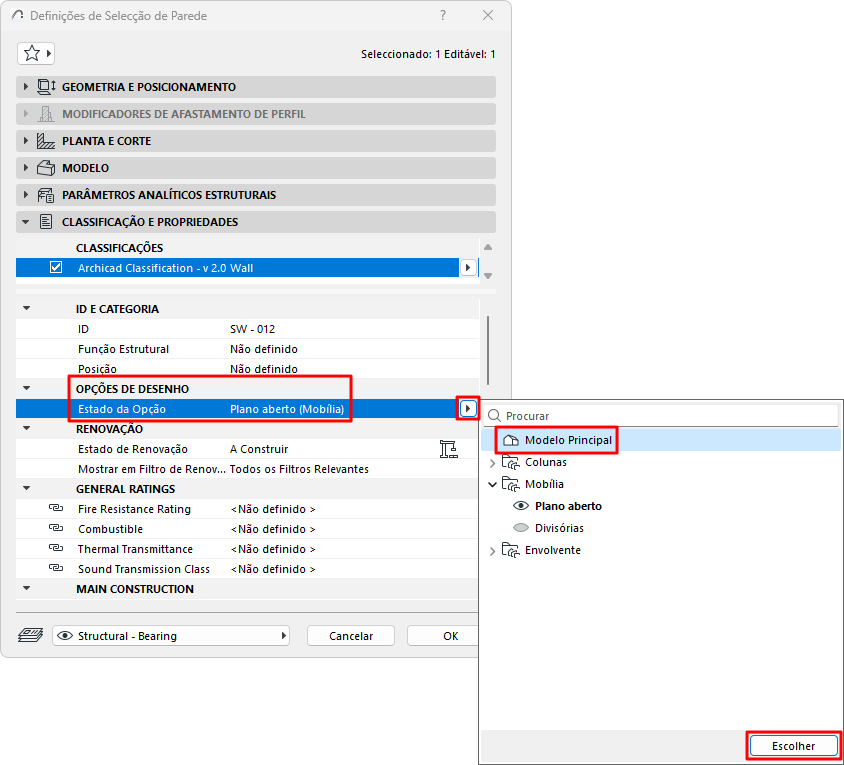The height and width of the screenshot is (765, 844).
Task: Click the help question mark icon
Action: pyautogui.click(x=443, y=15)
